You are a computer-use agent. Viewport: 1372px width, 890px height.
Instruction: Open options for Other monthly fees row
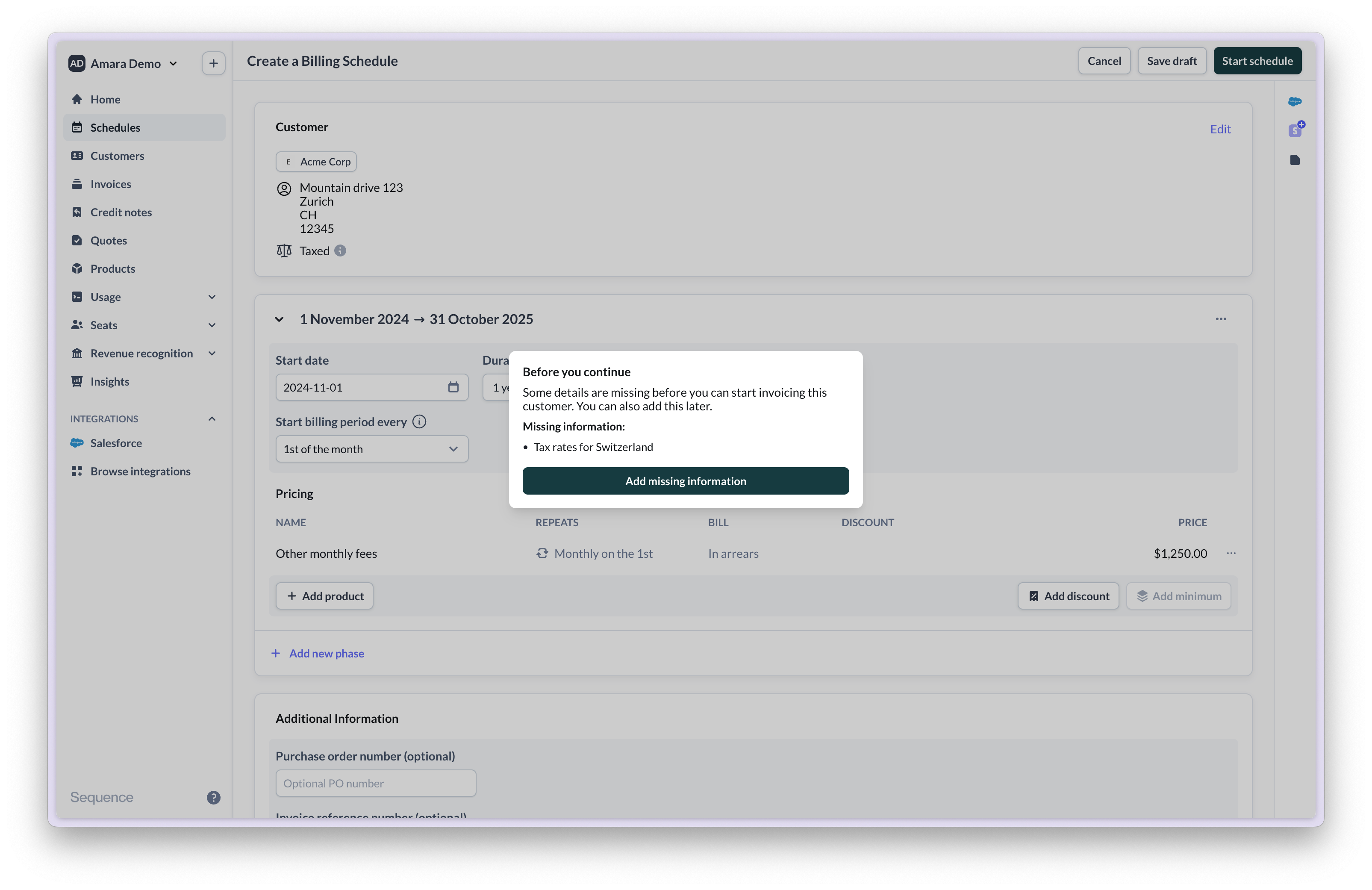(x=1231, y=554)
